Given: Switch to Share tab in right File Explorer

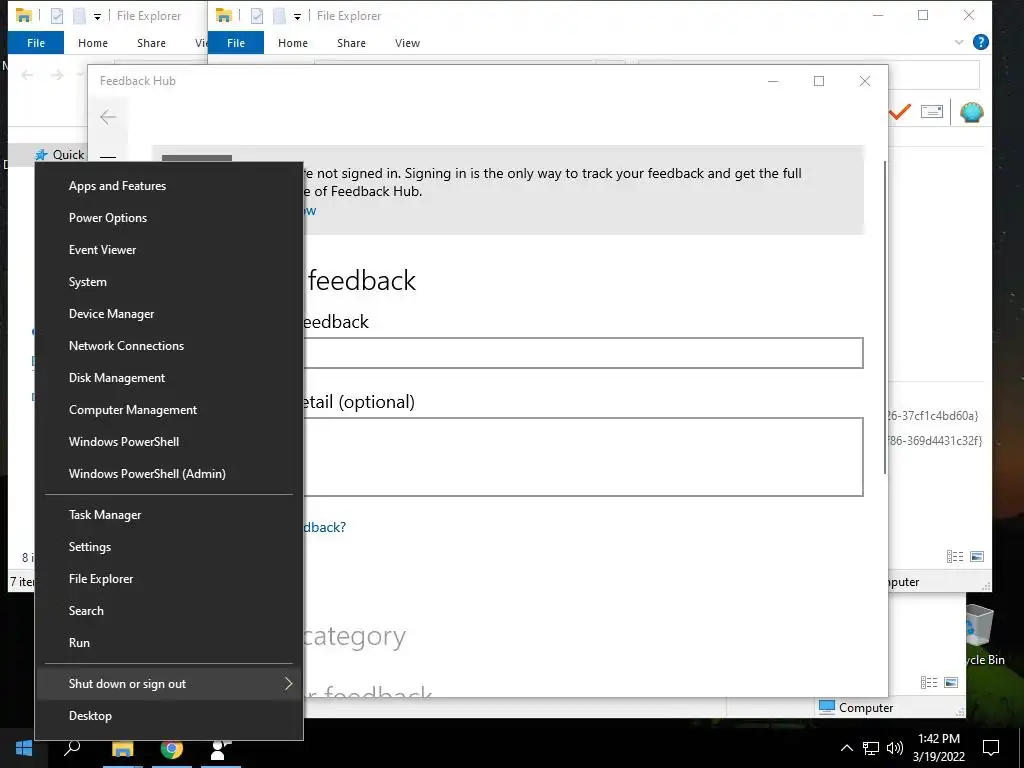Looking at the screenshot, I should [351, 43].
